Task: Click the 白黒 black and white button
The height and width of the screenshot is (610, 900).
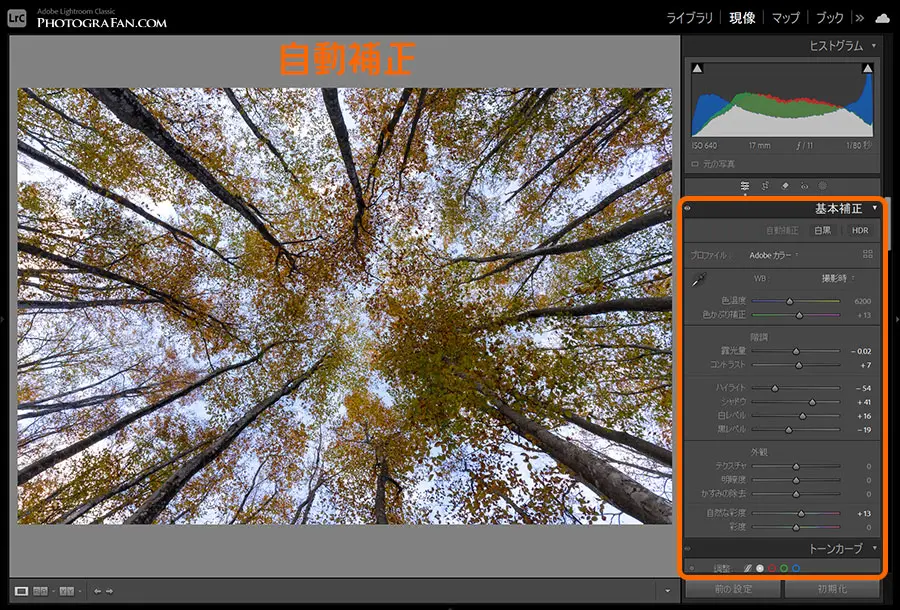Action: point(823,230)
